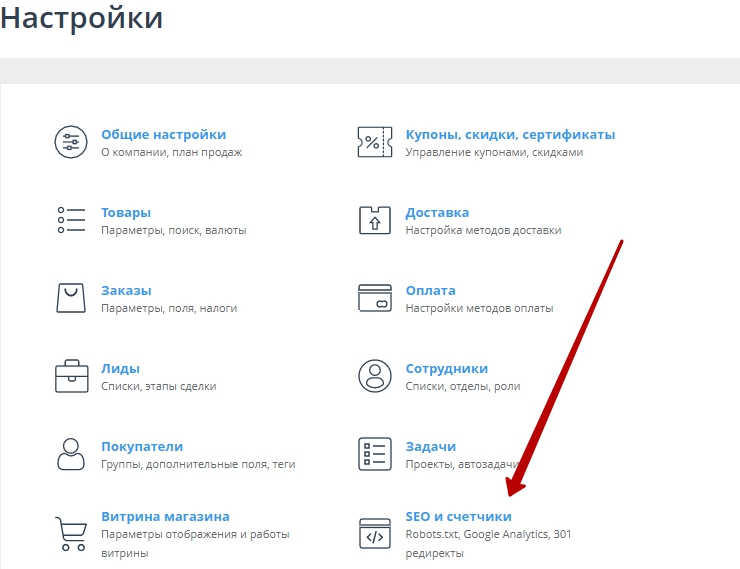Click the sliders icon for Общие настройки
The height and width of the screenshot is (569, 740).
(x=71, y=142)
